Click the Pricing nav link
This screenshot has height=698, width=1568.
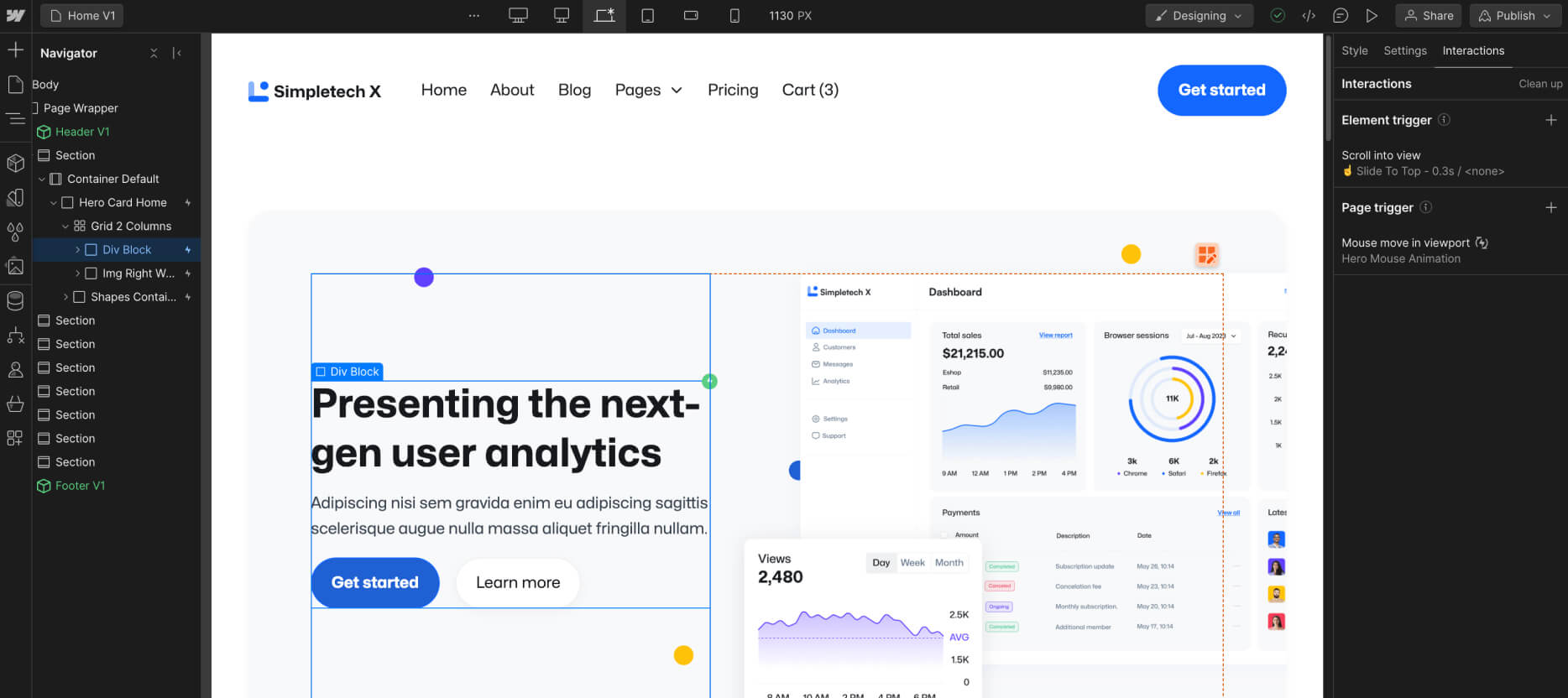pyautogui.click(x=733, y=90)
